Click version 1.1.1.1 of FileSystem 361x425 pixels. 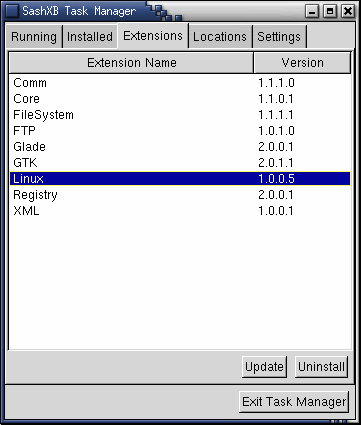[276, 115]
